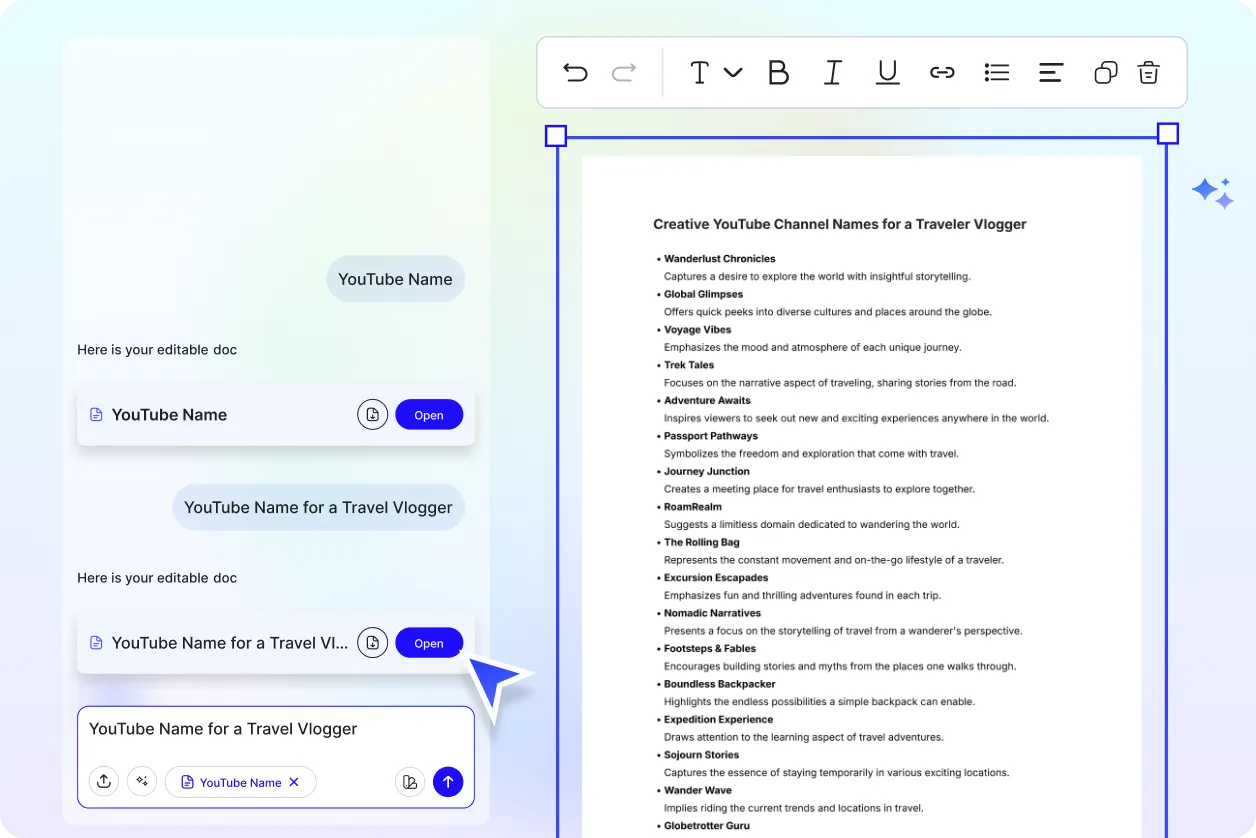Click the Journey Junction bullet

point(707,472)
